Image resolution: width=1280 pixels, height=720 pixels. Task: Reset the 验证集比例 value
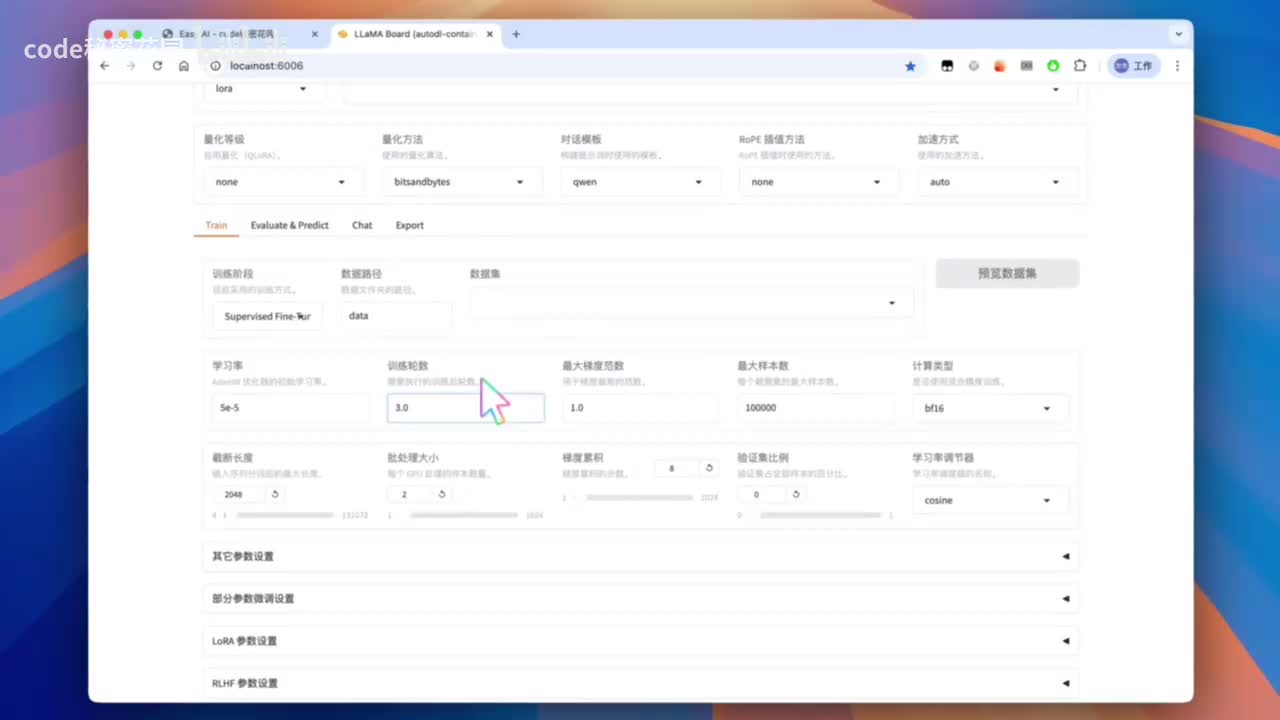pyautogui.click(x=796, y=494)
